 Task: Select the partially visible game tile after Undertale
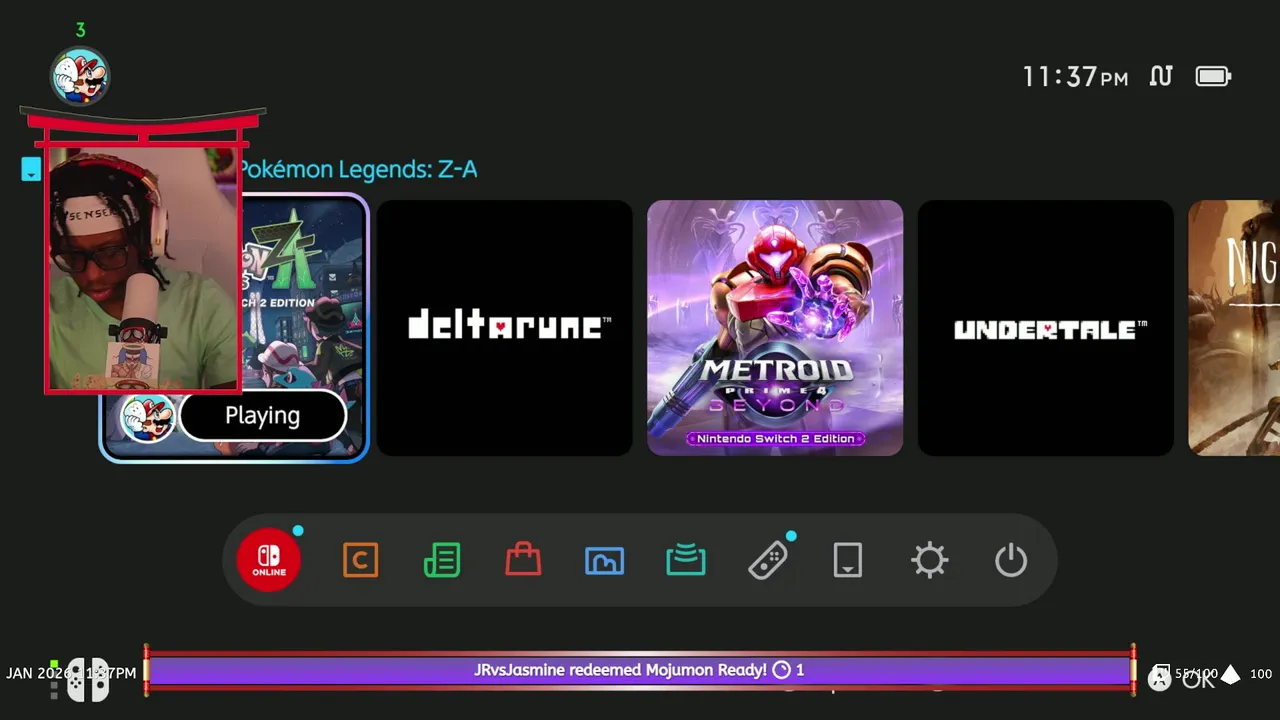pos(1234,327)
